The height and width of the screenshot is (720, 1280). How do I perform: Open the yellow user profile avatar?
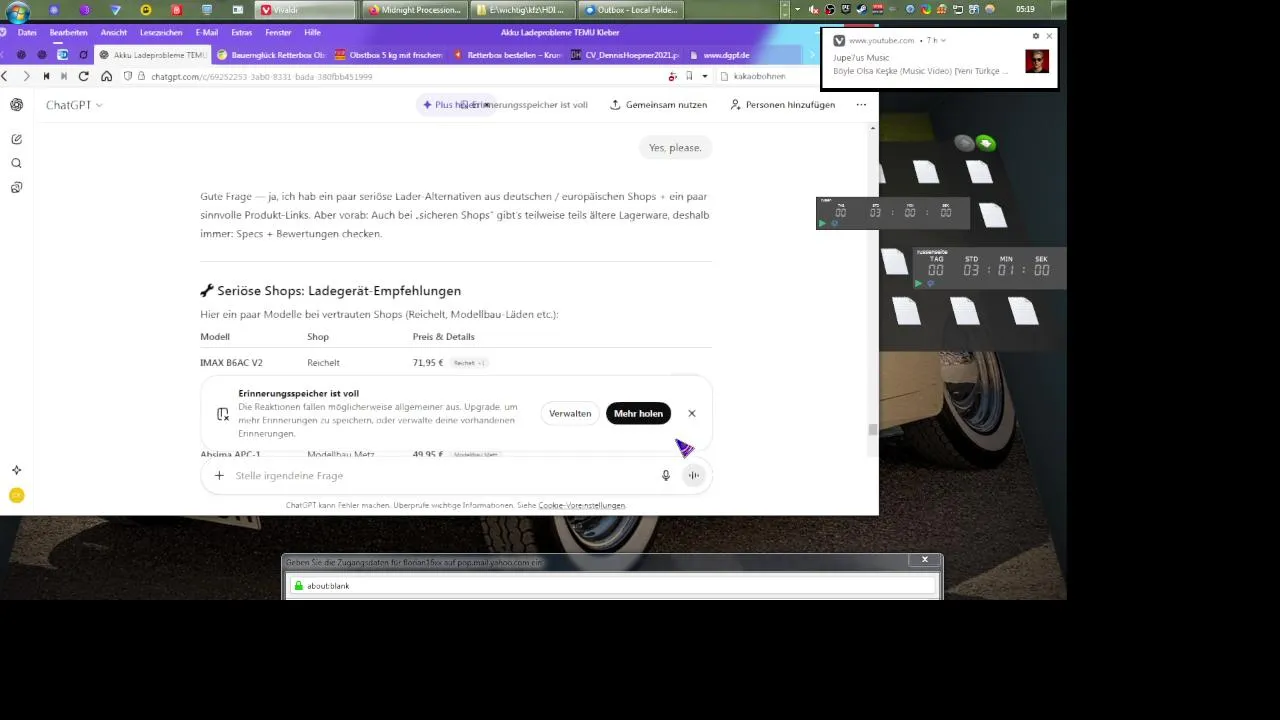tap(16, 495)
